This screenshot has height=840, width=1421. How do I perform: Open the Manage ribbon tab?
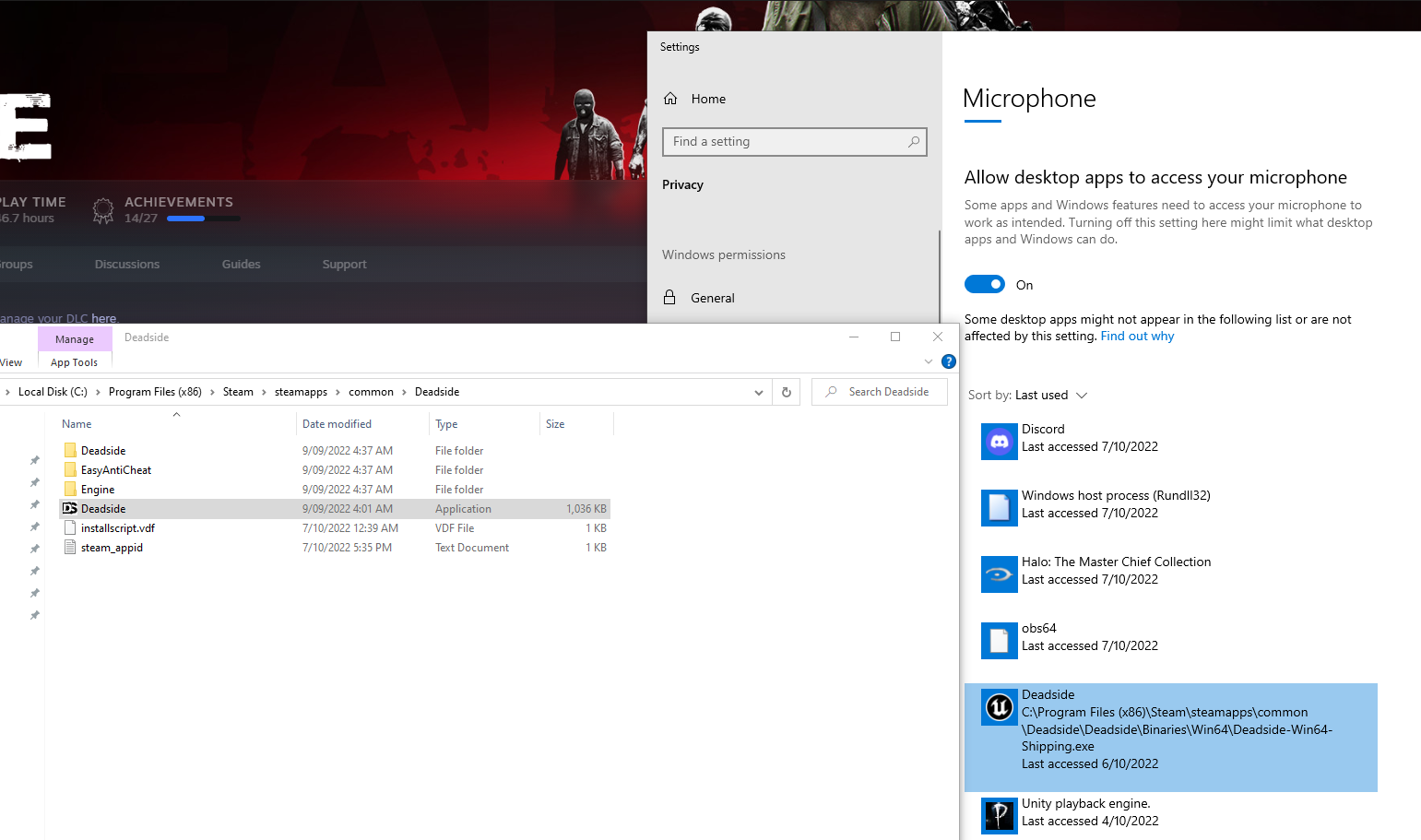[75, 339]
